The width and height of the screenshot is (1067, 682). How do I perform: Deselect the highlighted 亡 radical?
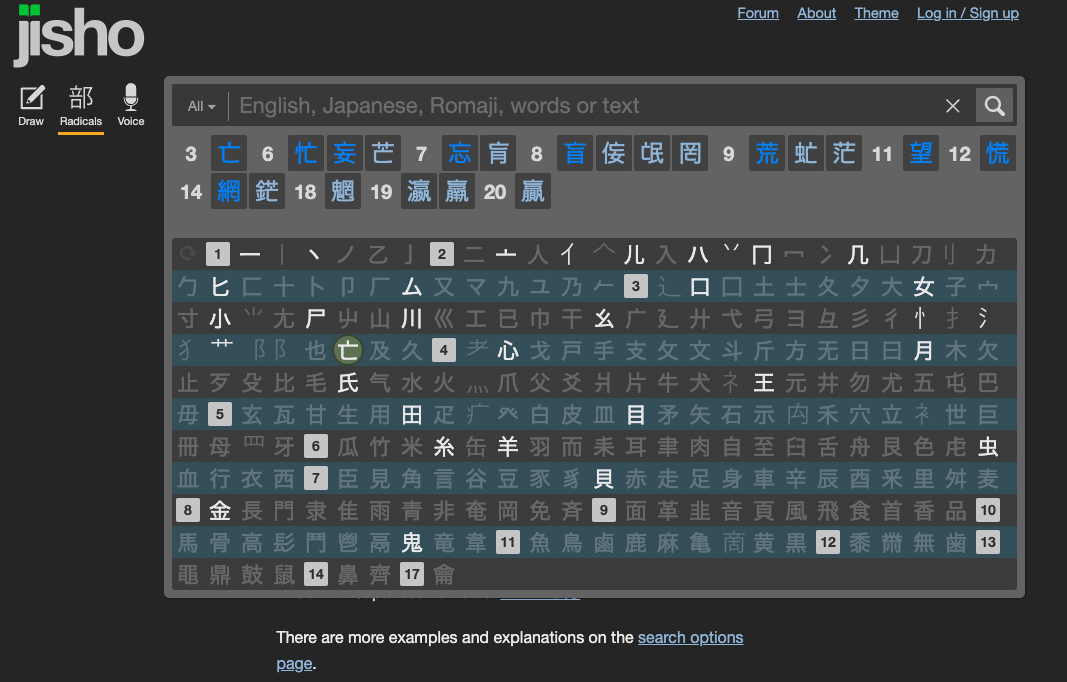(x=348, y=350)
